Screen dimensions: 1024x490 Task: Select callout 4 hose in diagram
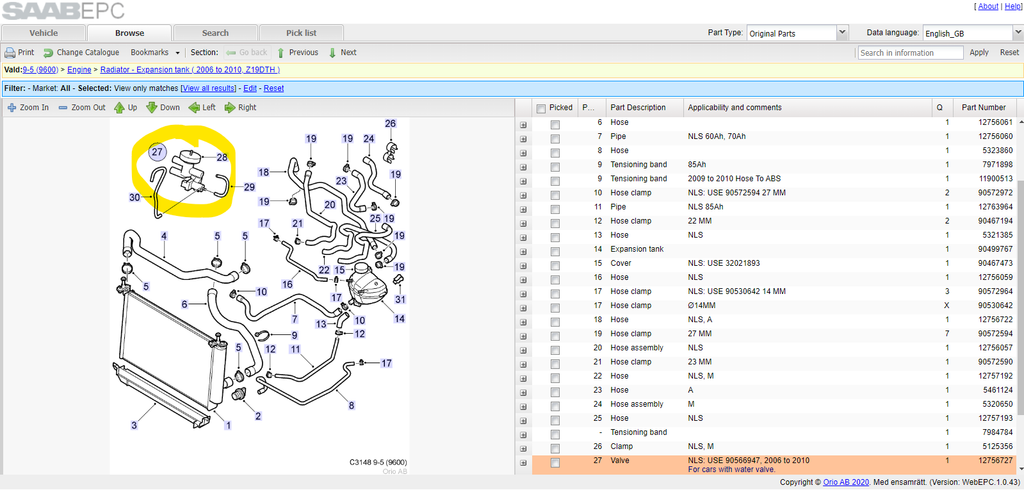click(x=164, y=236)
